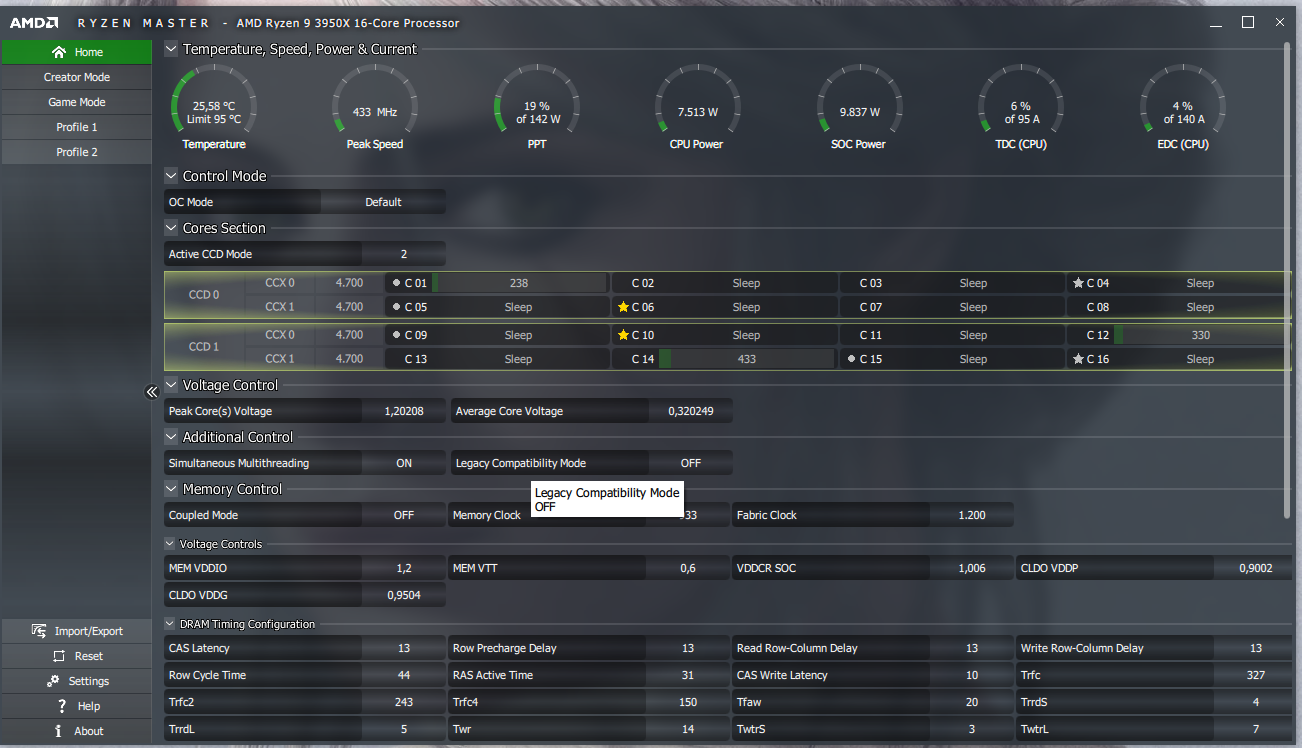Click VDDCR SOC value 1,006
The height and width of the screenshot is (748, 1302).
[971, 568]
